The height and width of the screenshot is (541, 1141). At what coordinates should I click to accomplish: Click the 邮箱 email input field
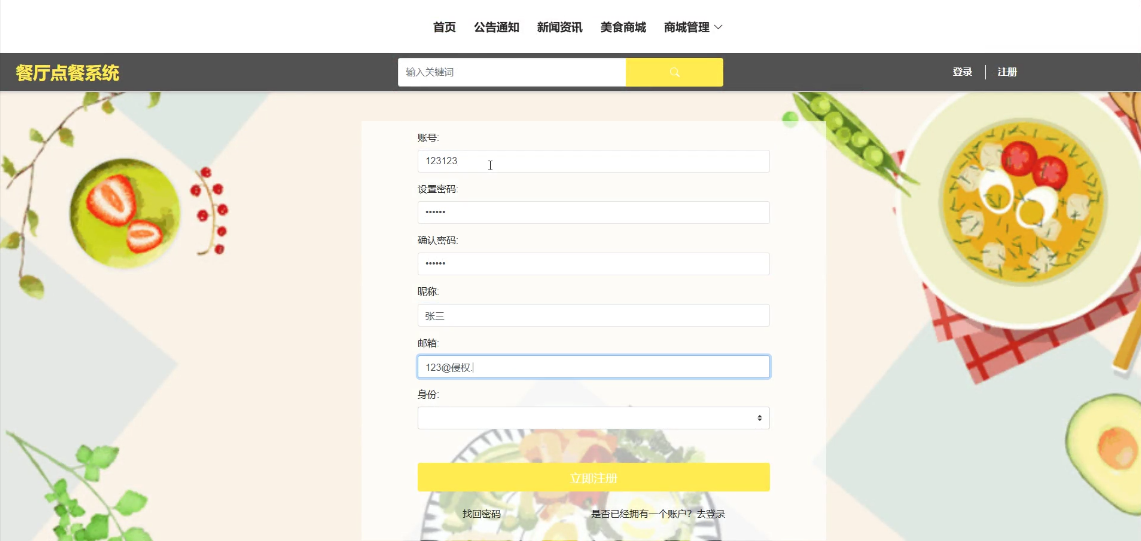(x=593, y=367)
